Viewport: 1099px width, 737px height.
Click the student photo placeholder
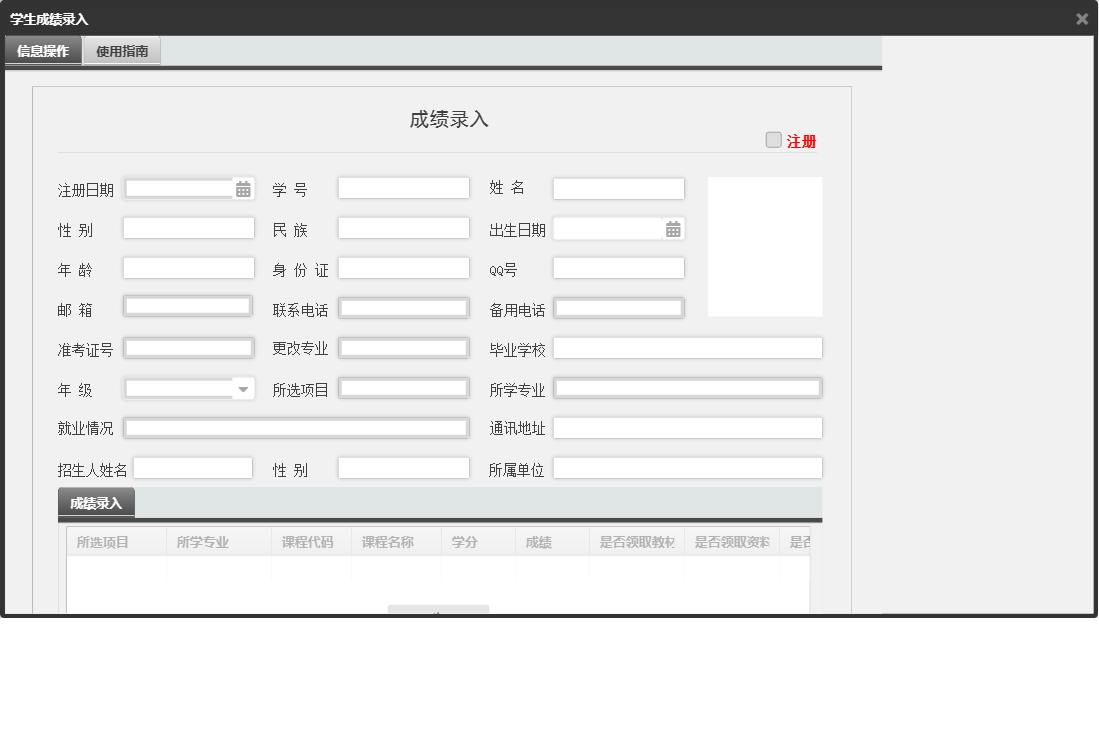click(x=765, y=247)
